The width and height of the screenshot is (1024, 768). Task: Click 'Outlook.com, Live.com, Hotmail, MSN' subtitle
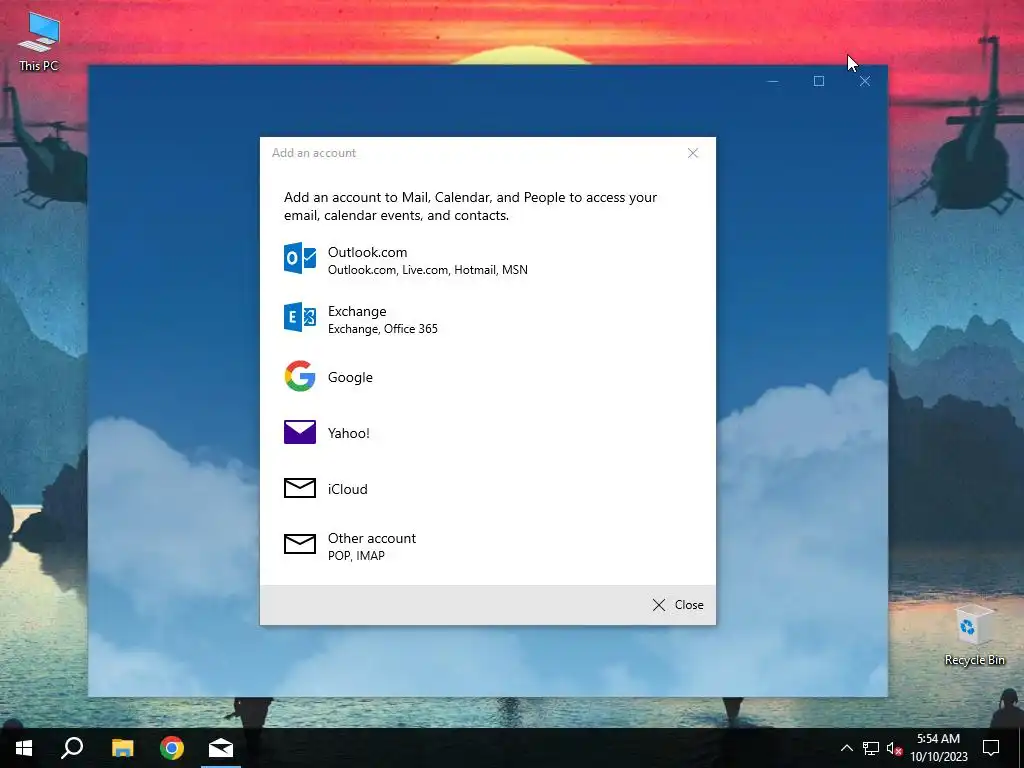point(428,270)
